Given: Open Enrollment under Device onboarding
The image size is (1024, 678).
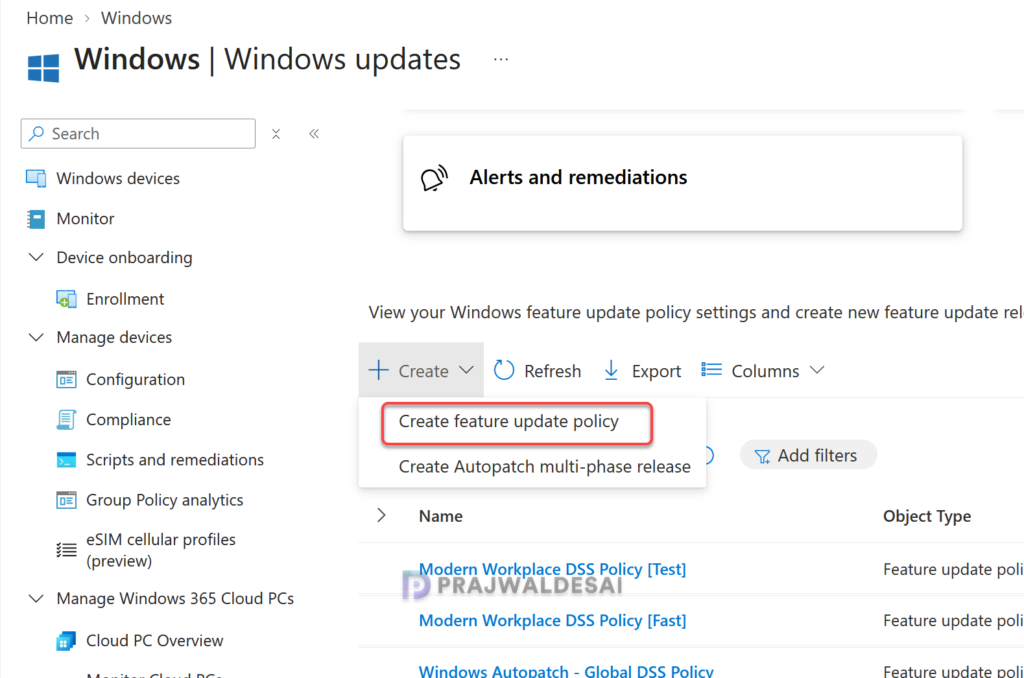Looking at the screenshot, I should (x=125, y=299).
